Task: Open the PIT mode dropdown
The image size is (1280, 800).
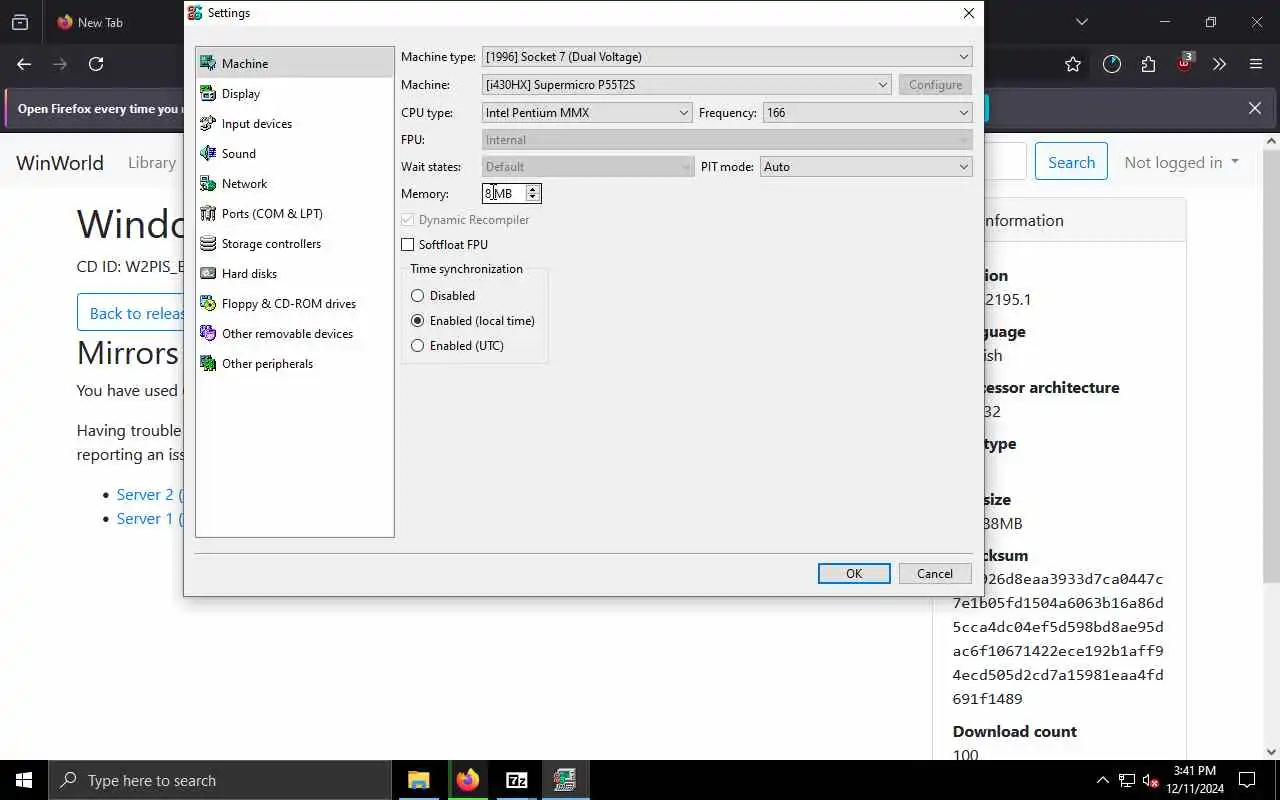Action: 866,167
